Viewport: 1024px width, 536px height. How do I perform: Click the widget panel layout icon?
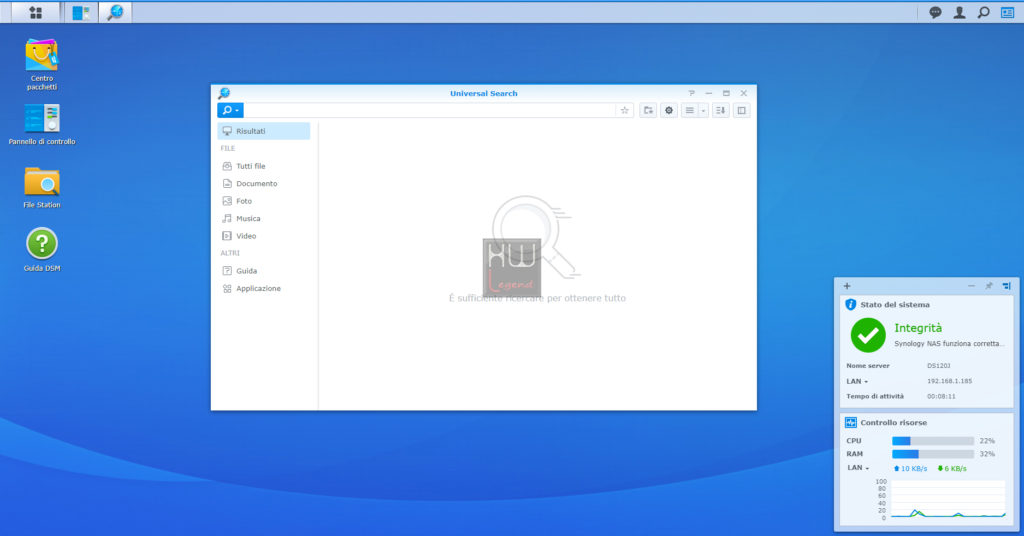coord(1006,286)
